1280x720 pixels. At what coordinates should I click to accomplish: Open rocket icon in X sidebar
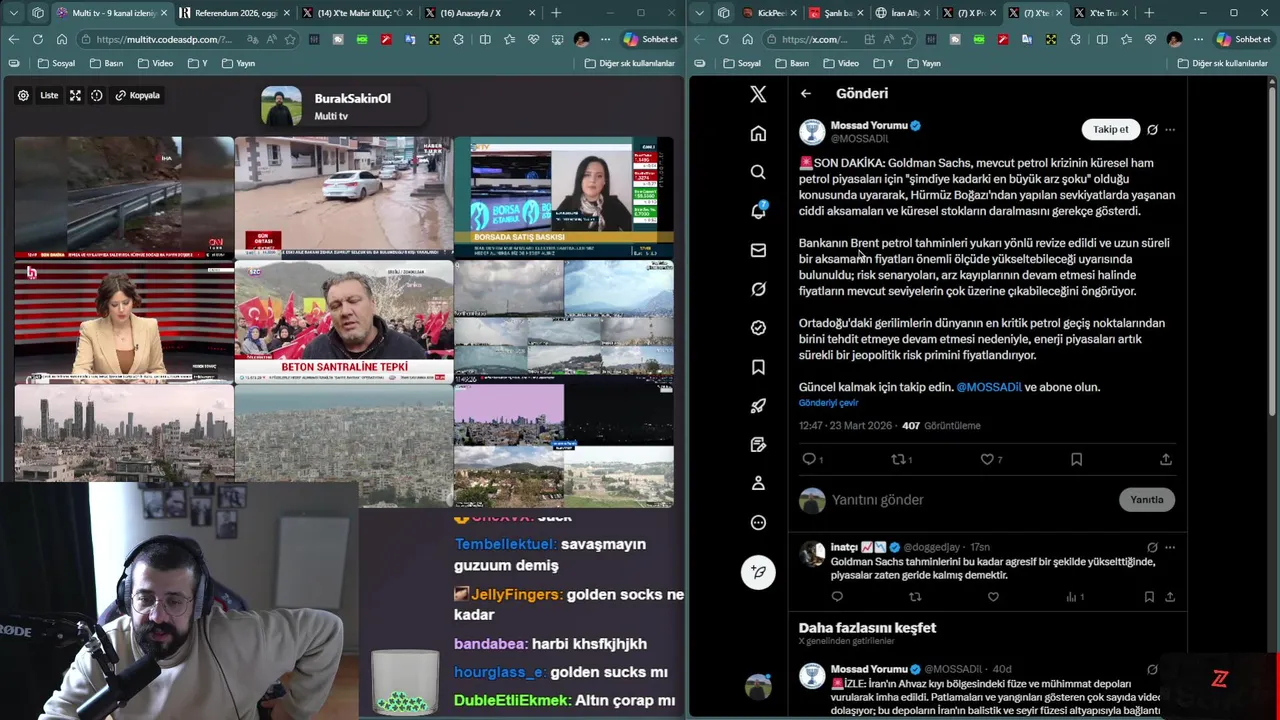tap(758, 405)
